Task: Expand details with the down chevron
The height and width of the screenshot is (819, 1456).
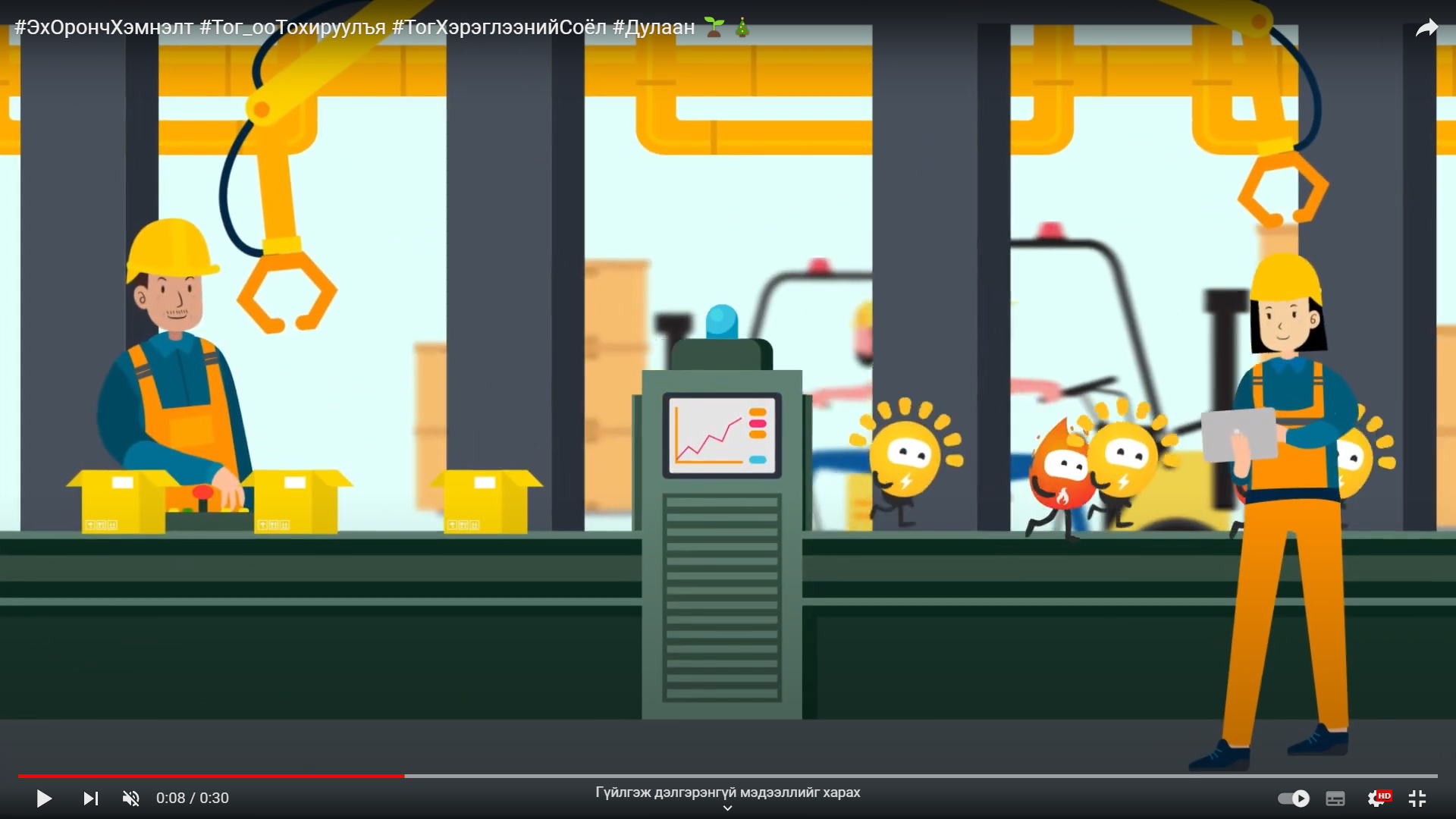Action: tap(727, 808)
